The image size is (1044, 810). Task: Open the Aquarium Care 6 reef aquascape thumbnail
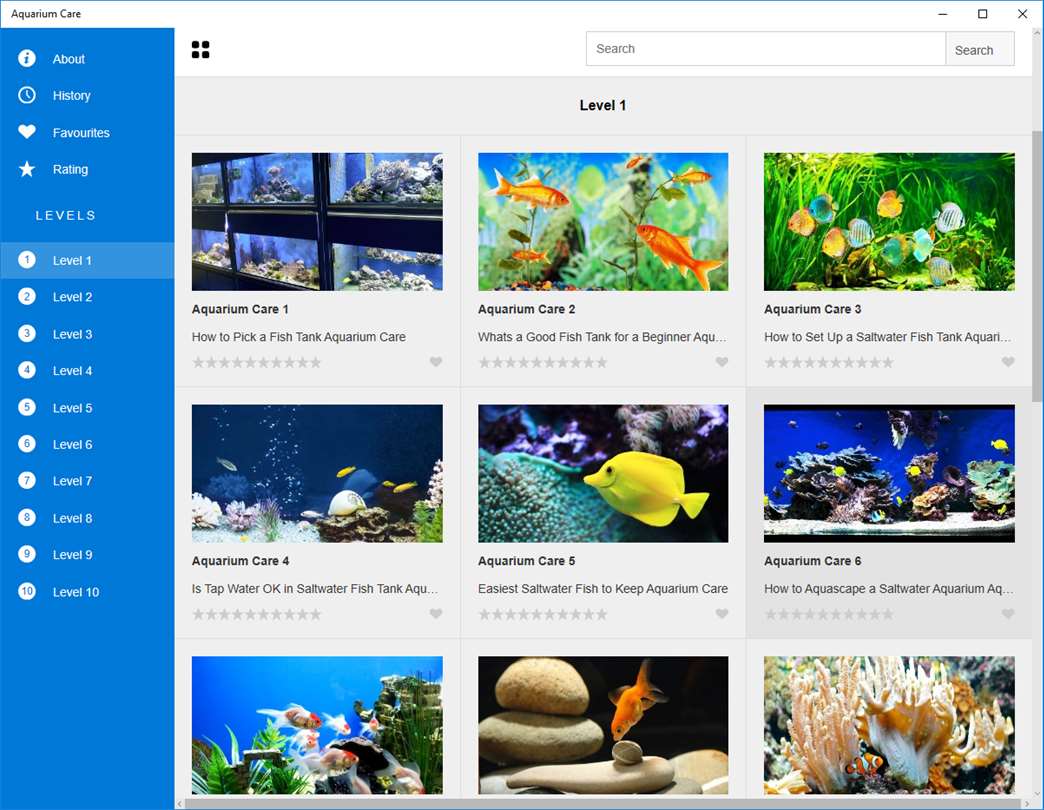[890, 473]
